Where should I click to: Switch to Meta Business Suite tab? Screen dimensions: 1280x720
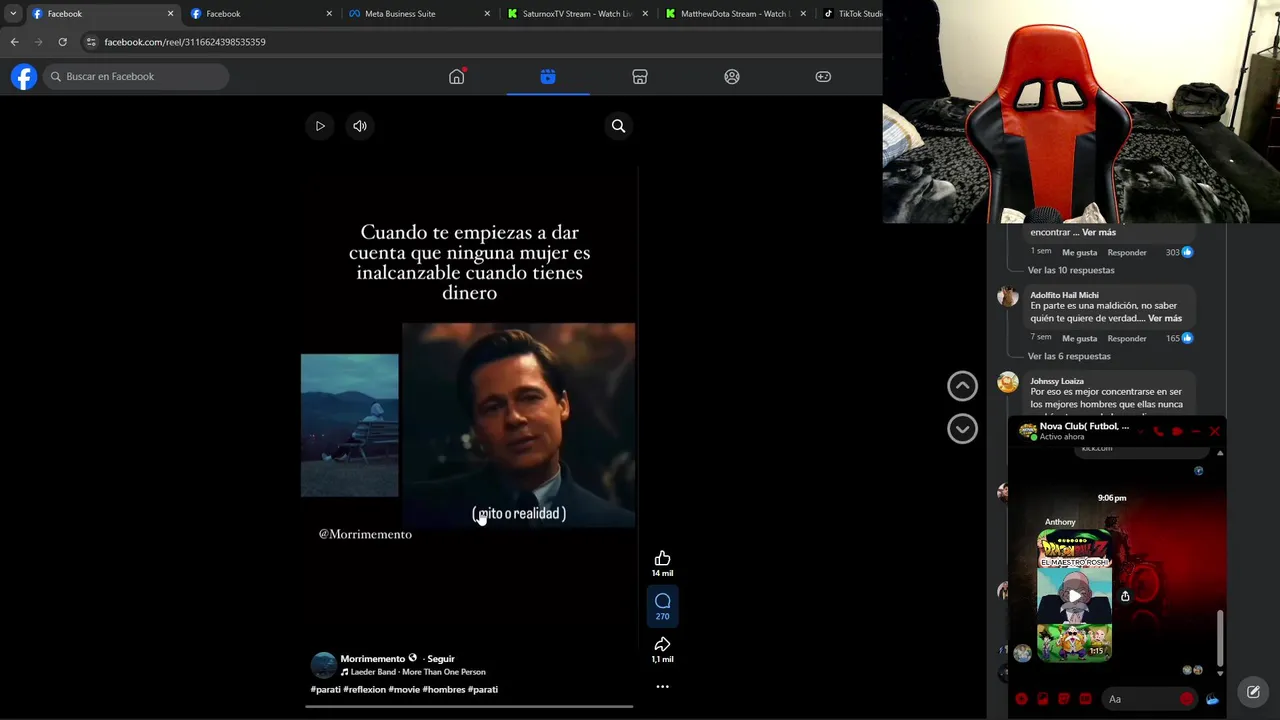[418, 14]
